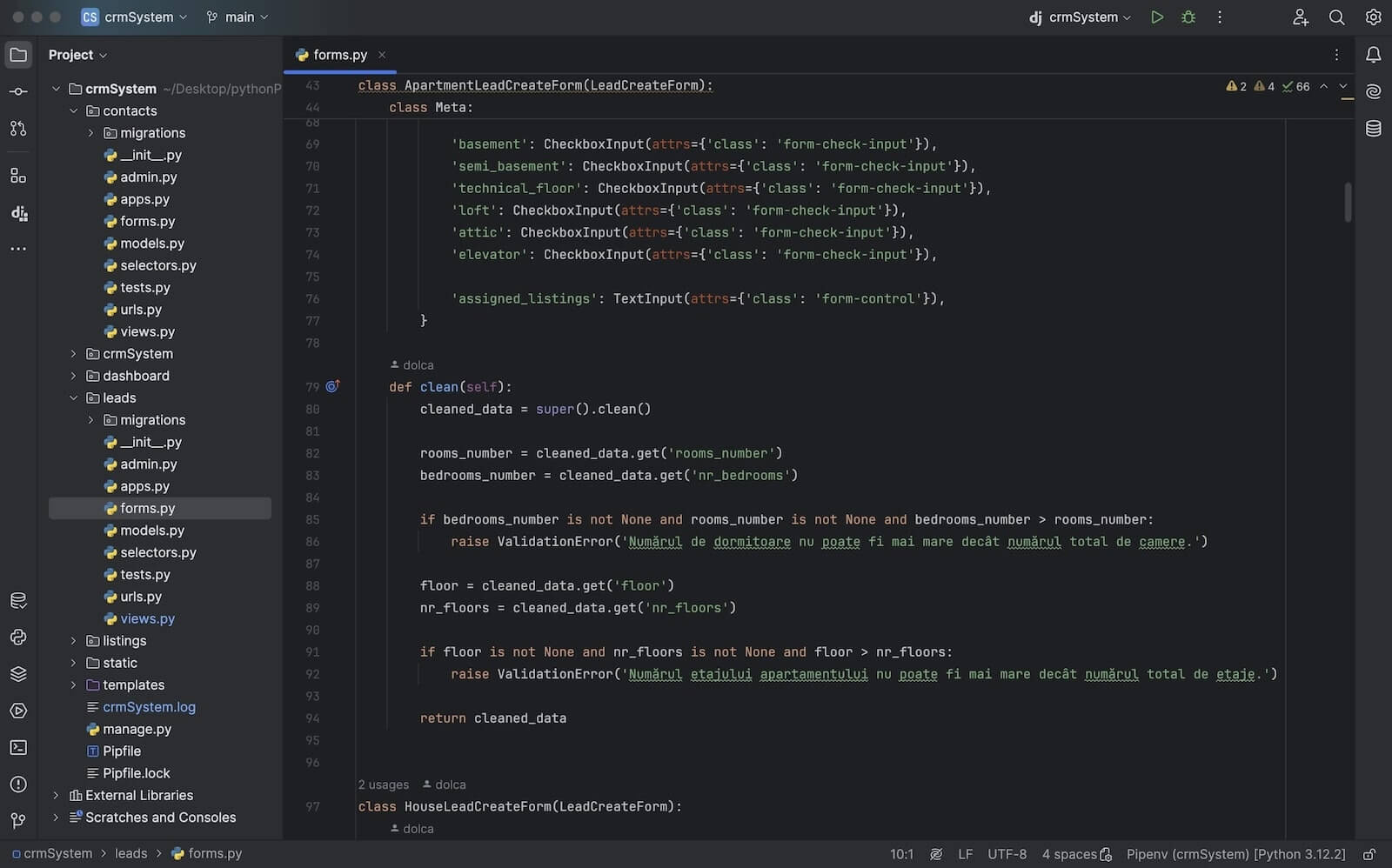This screenshot has height=868, width=1392.
Task: Open the Project view dropdown
Action: 77,55
